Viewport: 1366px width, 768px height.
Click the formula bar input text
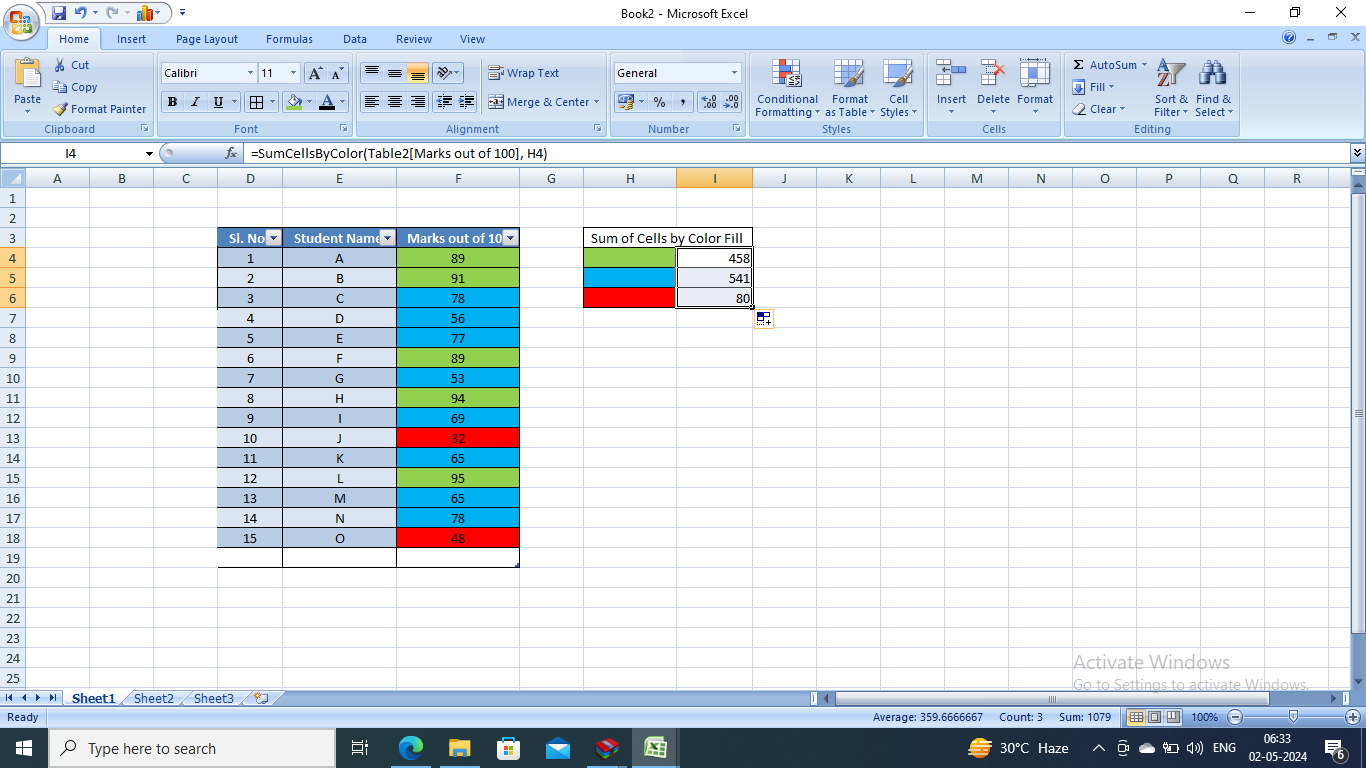[x=399, y=154]
